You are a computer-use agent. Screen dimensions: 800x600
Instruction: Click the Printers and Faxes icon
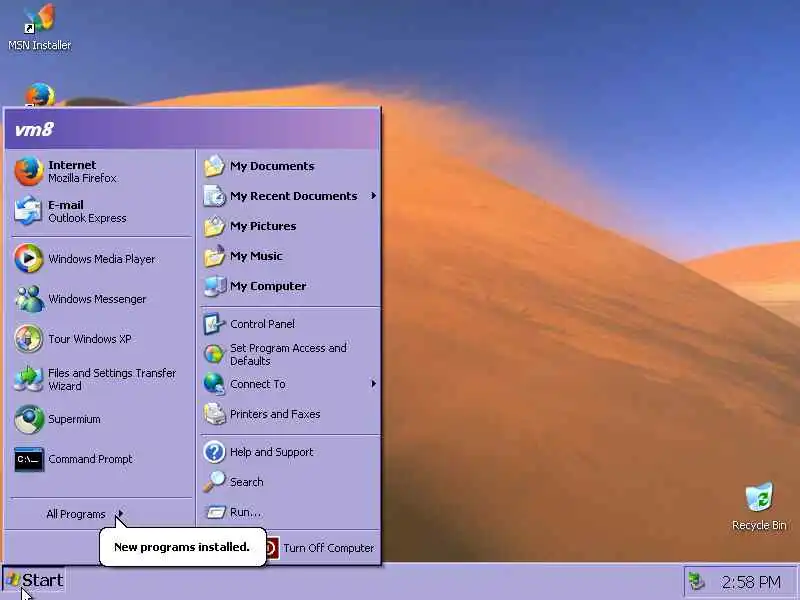click(214, 414)
